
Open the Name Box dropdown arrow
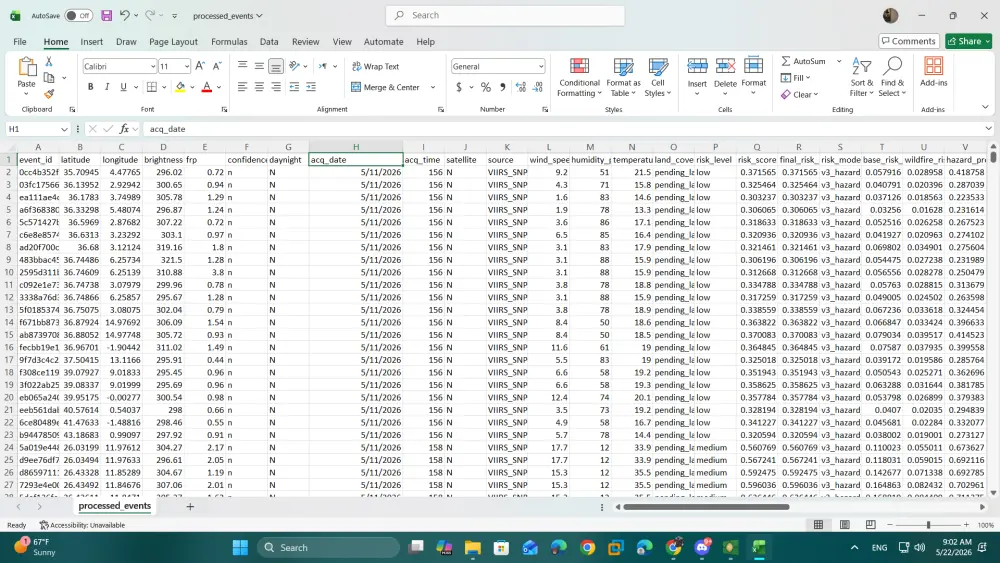64,129
